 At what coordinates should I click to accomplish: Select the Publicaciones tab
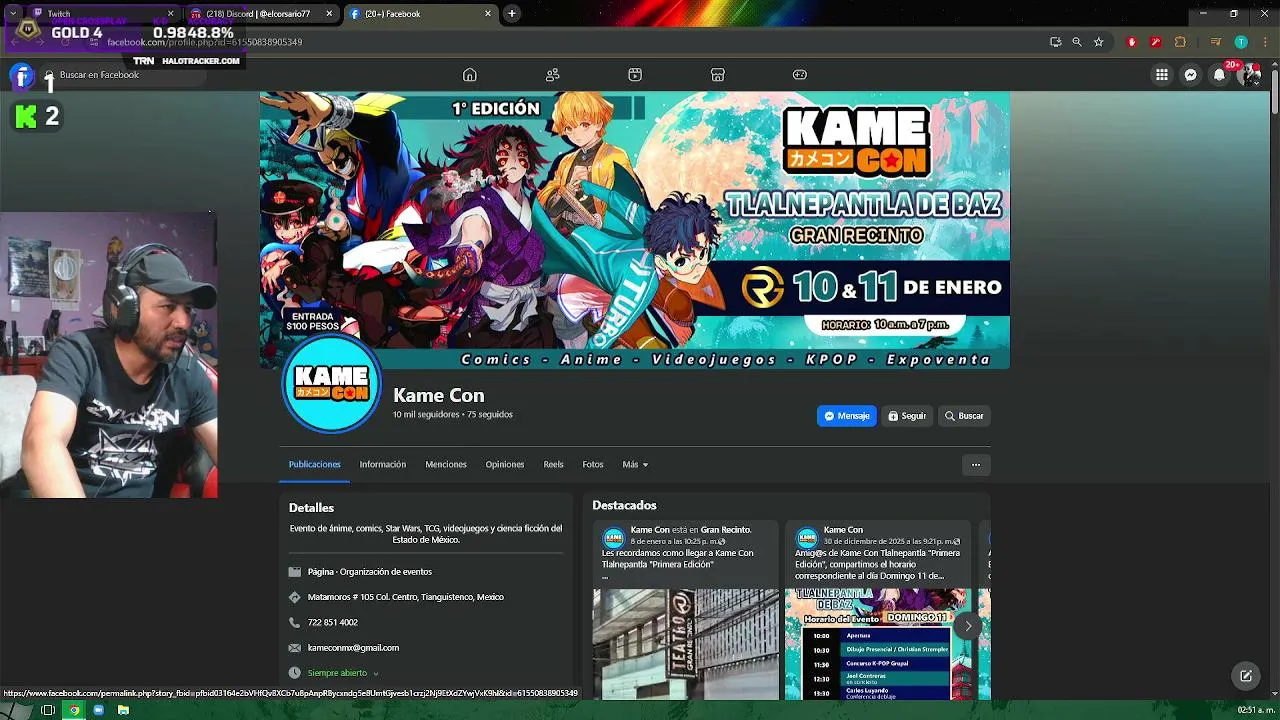(314, 464)
